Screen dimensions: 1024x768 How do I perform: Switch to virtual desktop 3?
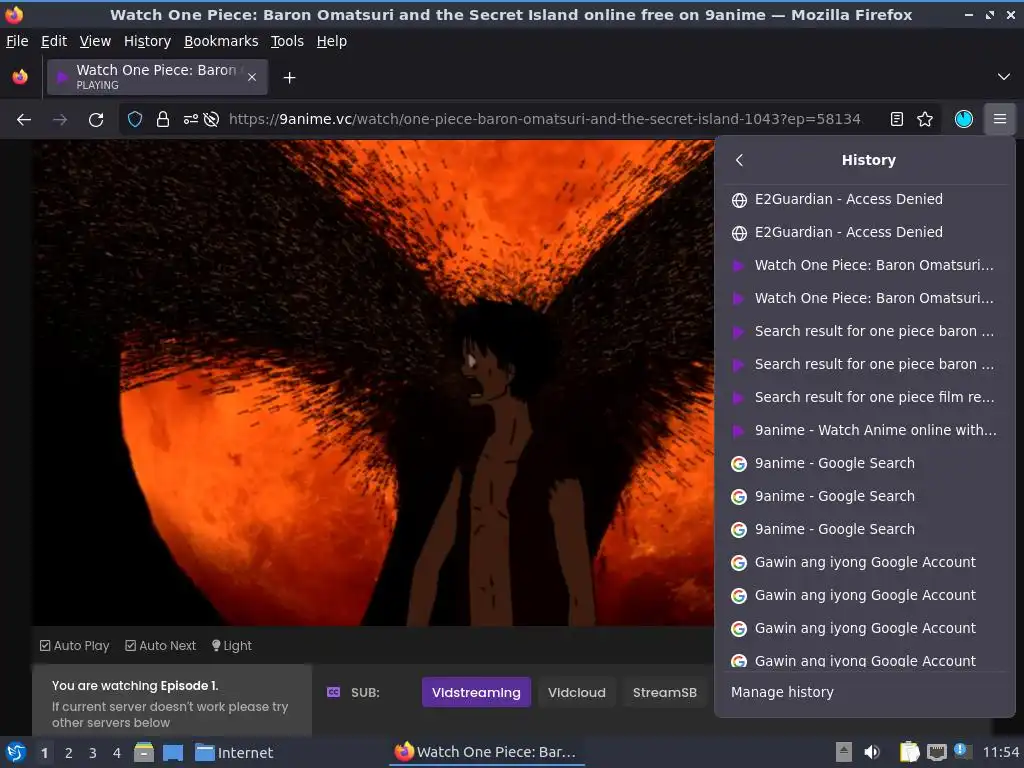[x=93, y=753]
